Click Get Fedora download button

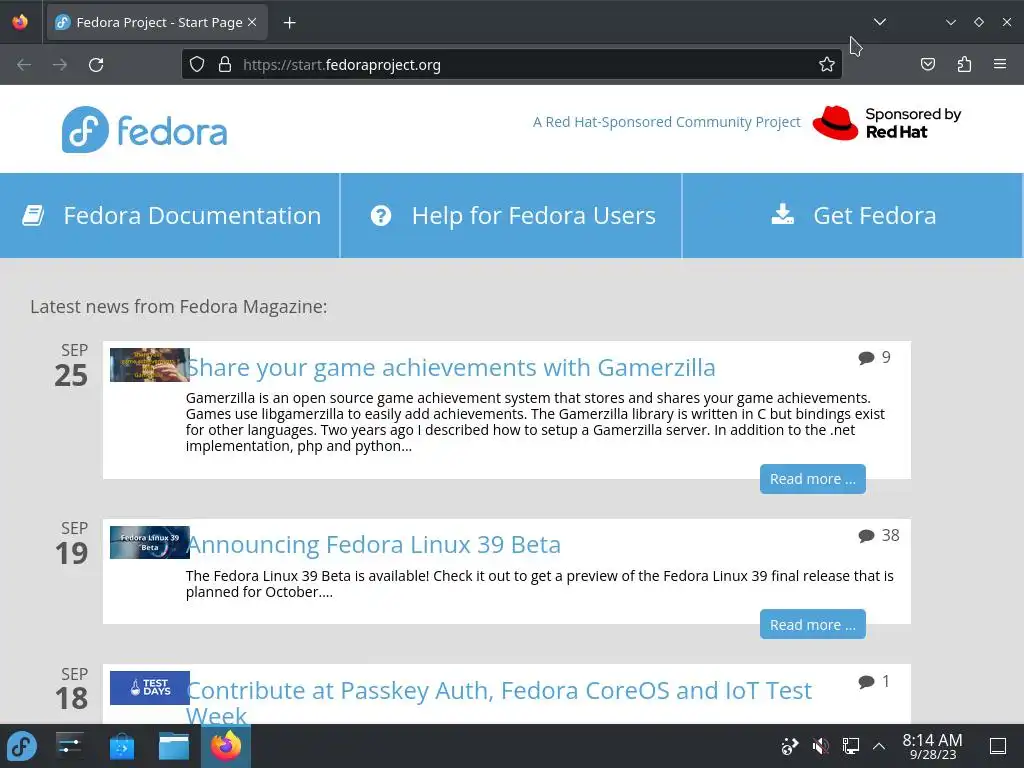[x=852, y=216]
